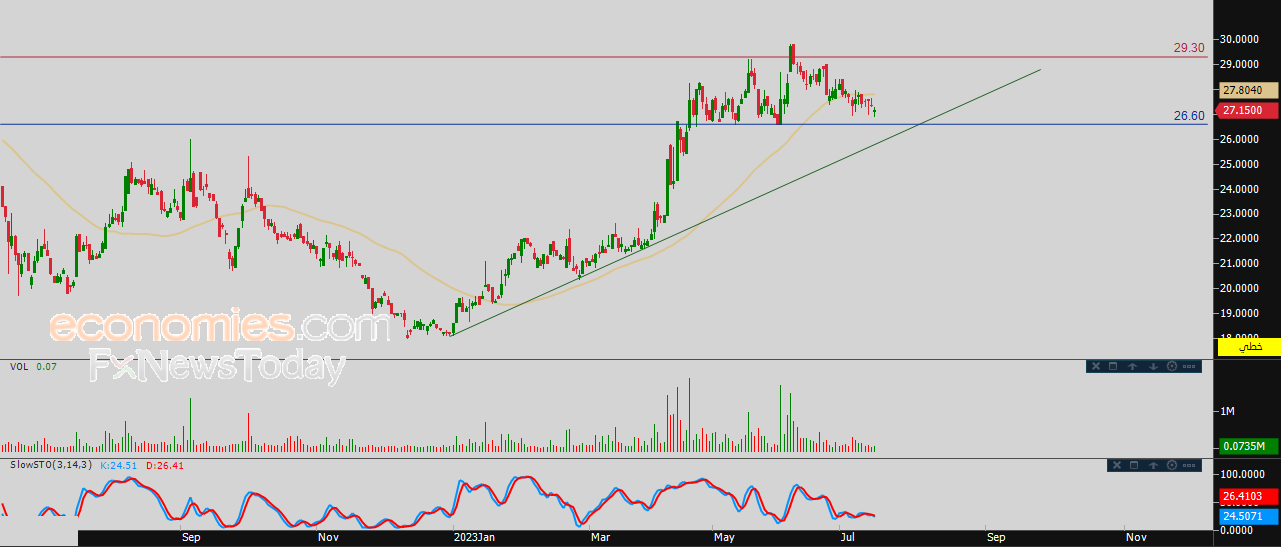This screenshot has width=1281, height=547.
Task: Maximize the SlowSTO indicator pane
Action: (x=1134, y=465)
